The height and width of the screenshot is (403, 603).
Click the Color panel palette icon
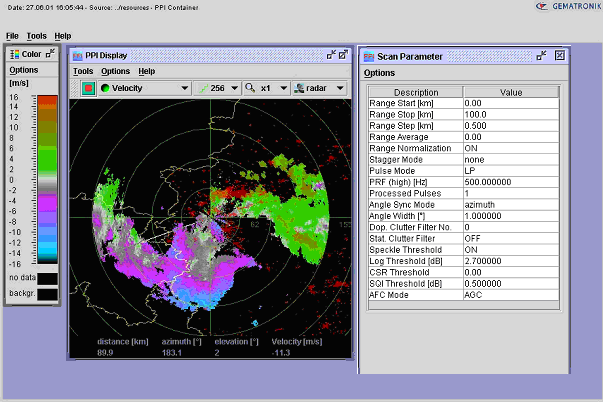(x=15, y=54)
